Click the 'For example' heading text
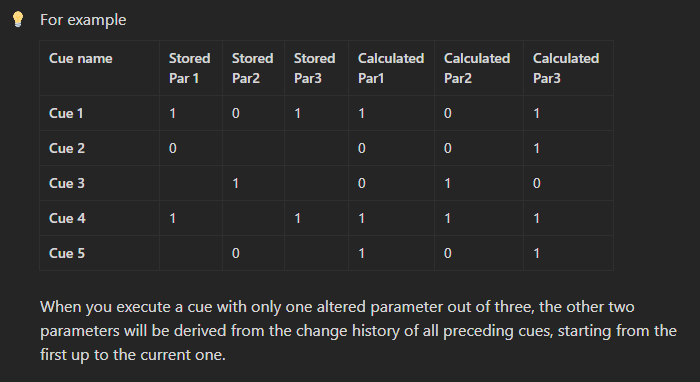The width and height of the screenshot is (700, 382). (x=83, y=20)
